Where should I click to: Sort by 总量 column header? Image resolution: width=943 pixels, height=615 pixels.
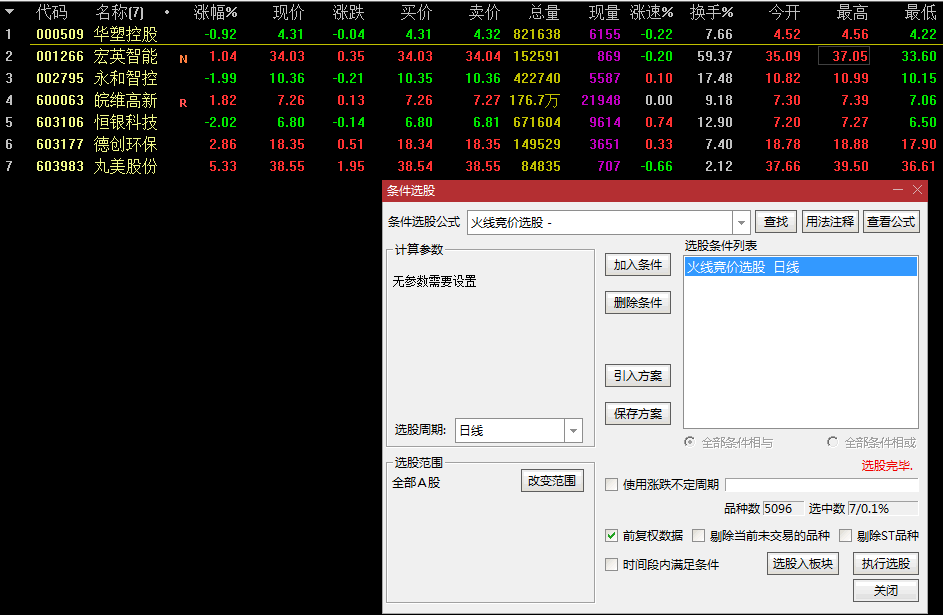(544, 12)
